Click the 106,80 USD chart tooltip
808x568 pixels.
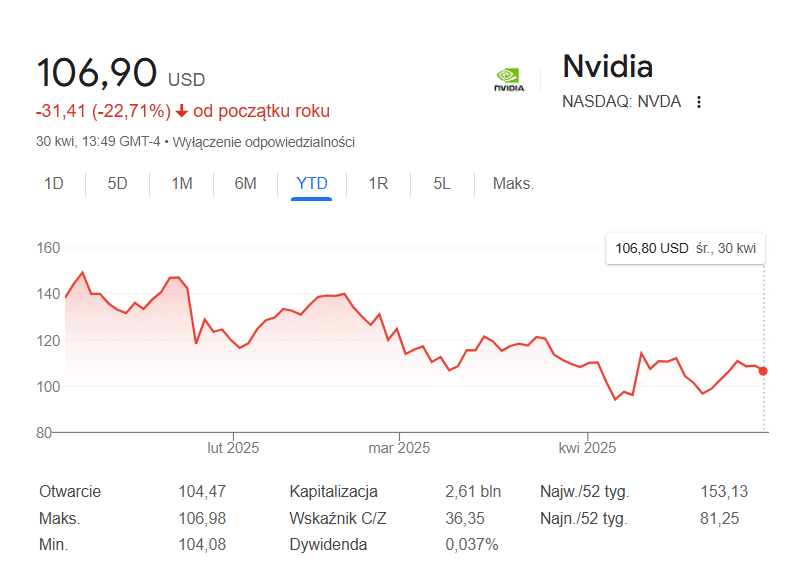pyautogui.click(x=685, y=248)
